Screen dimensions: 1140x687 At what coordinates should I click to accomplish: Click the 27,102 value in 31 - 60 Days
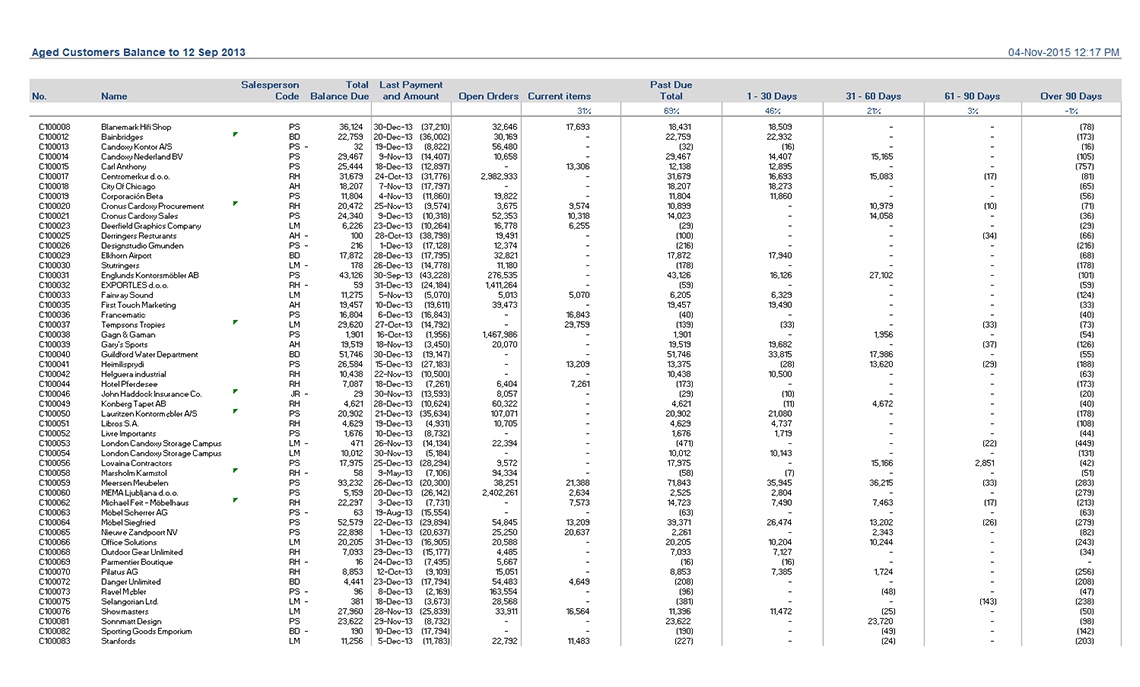880,276
